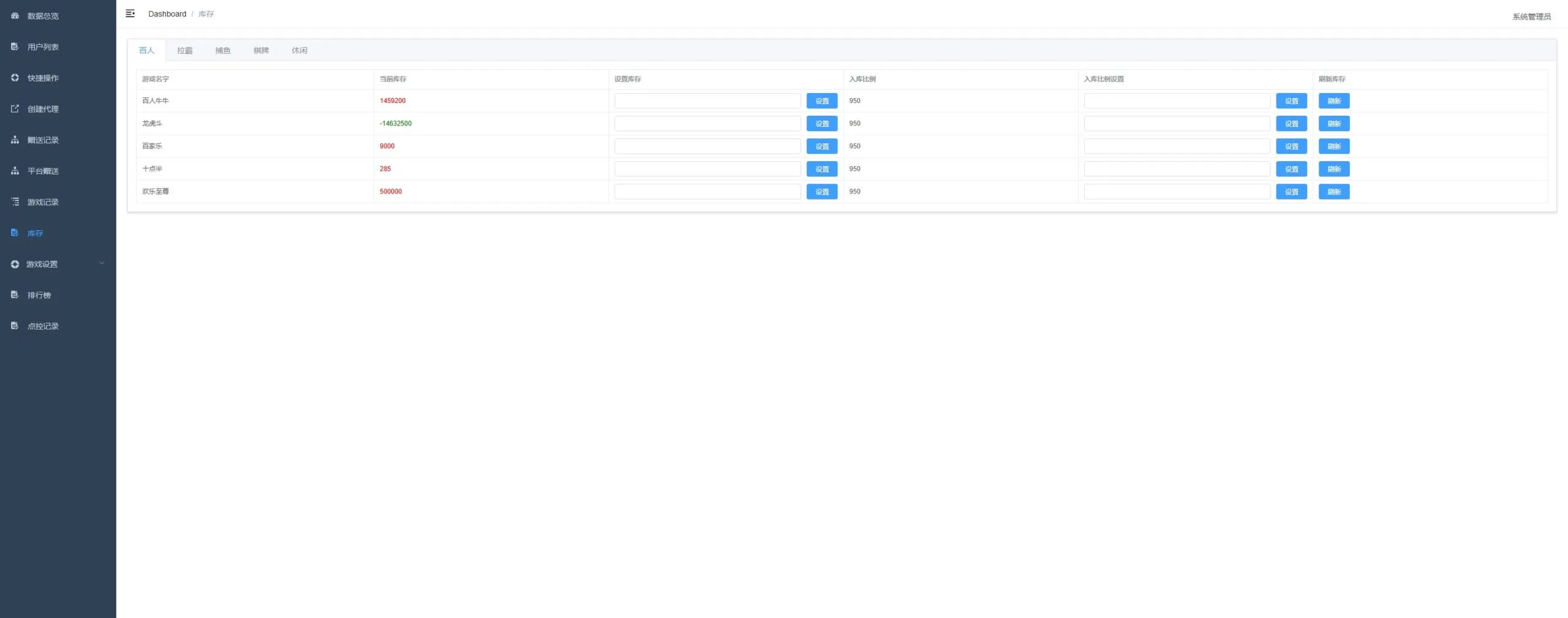This screenshot has height=618, width=1568.
Task: Click 设置 ratio button for 龙虎斗
Action: click(x=1291, y=123)
